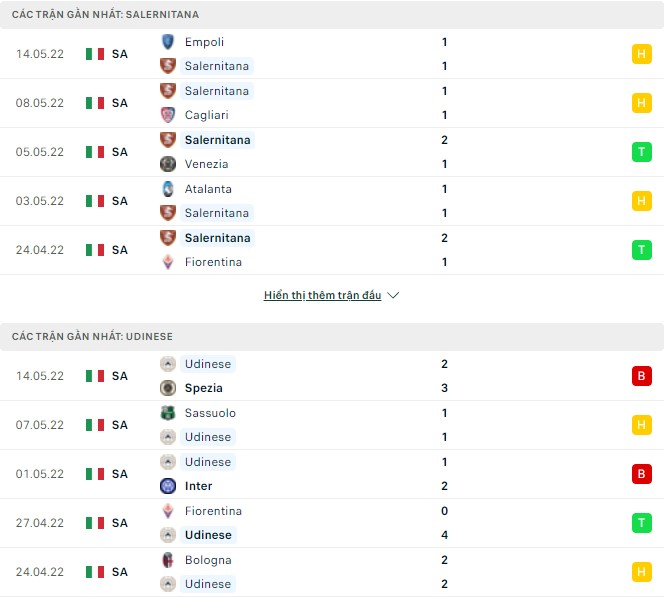Open the Salernitana recent matches header
This screenshot has width=670, height=597.
pyautogui.click(x=105, y=15)
